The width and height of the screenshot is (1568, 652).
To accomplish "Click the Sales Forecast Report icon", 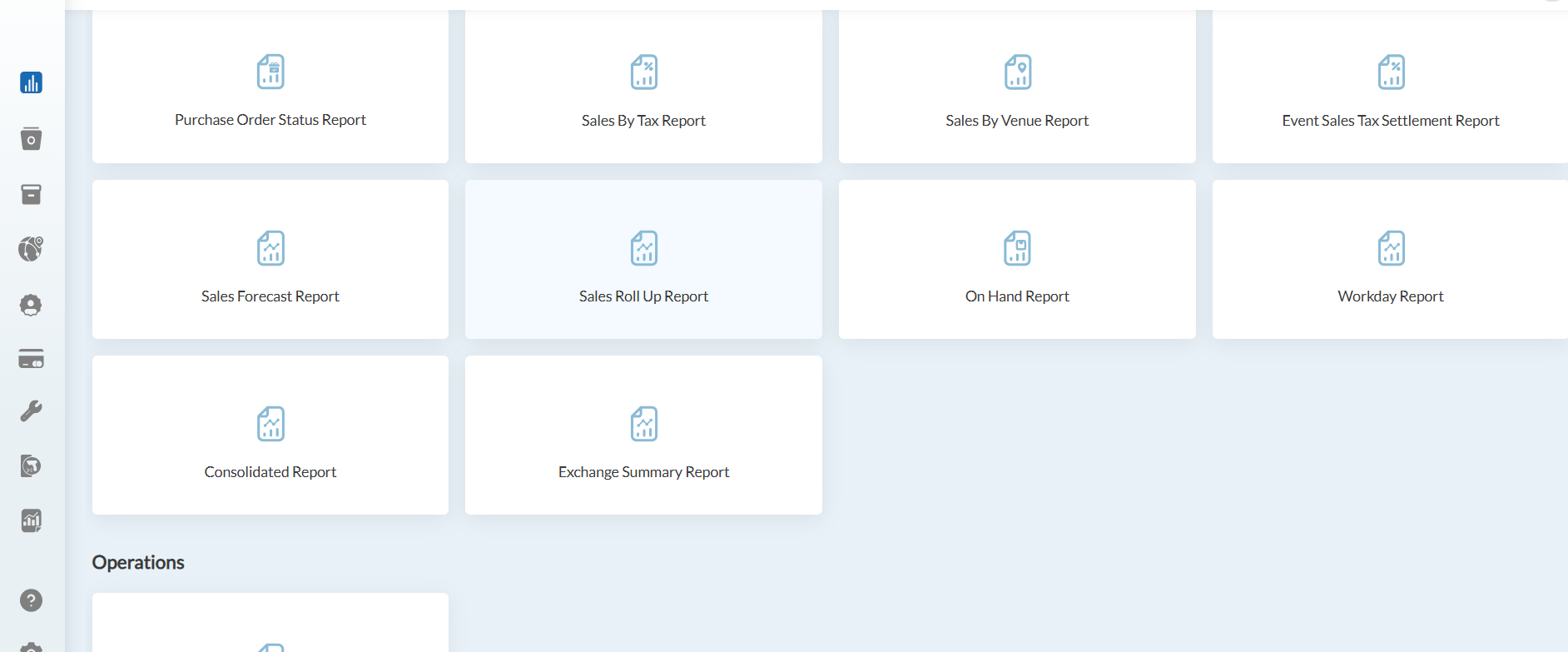I will [x=270, y=248].
